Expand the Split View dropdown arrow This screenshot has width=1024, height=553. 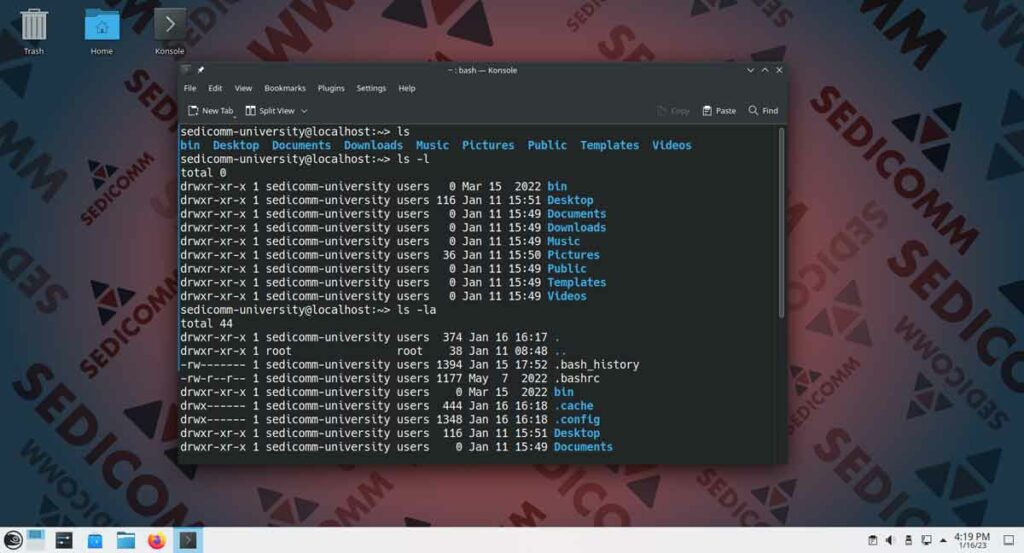304,111
